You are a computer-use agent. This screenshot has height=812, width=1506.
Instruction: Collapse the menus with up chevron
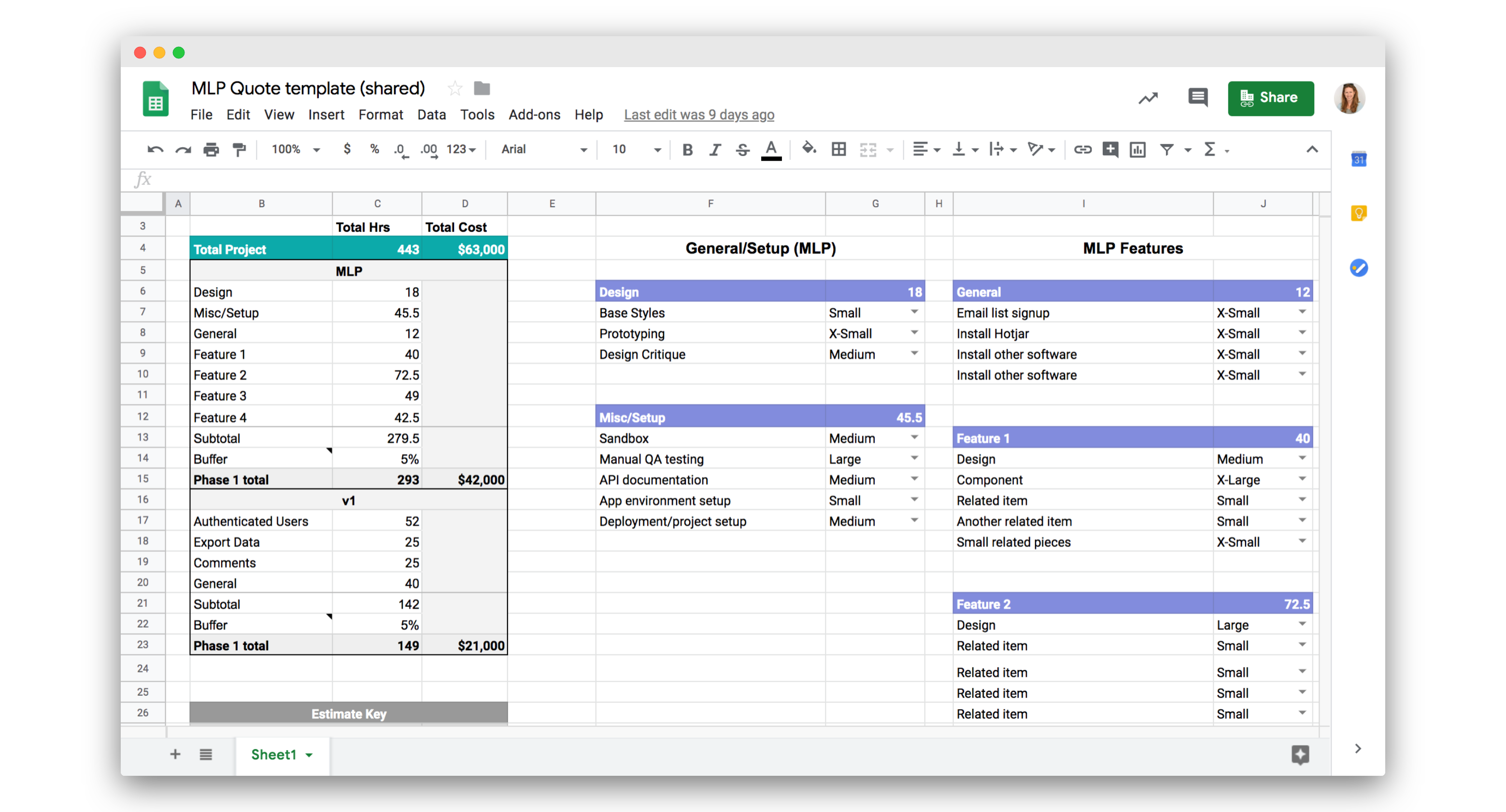1312,150
